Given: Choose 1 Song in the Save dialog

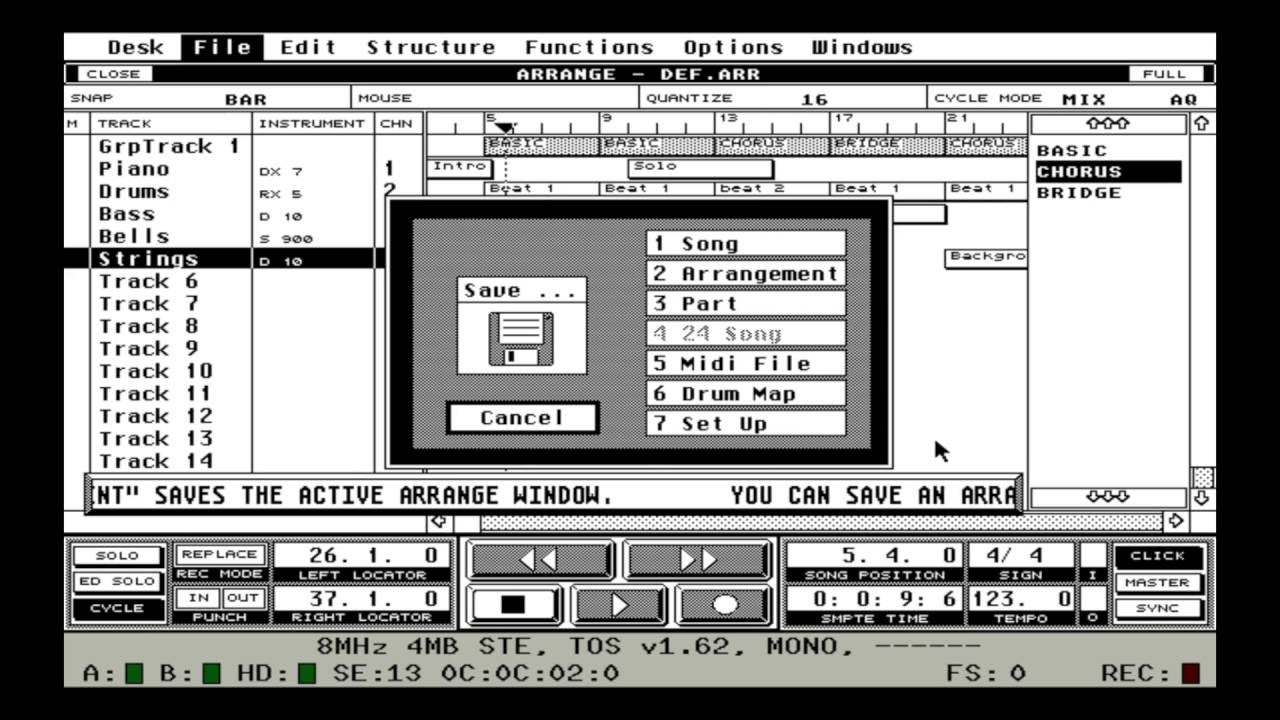Looking at the screenshot, I should tap(746, 243).
